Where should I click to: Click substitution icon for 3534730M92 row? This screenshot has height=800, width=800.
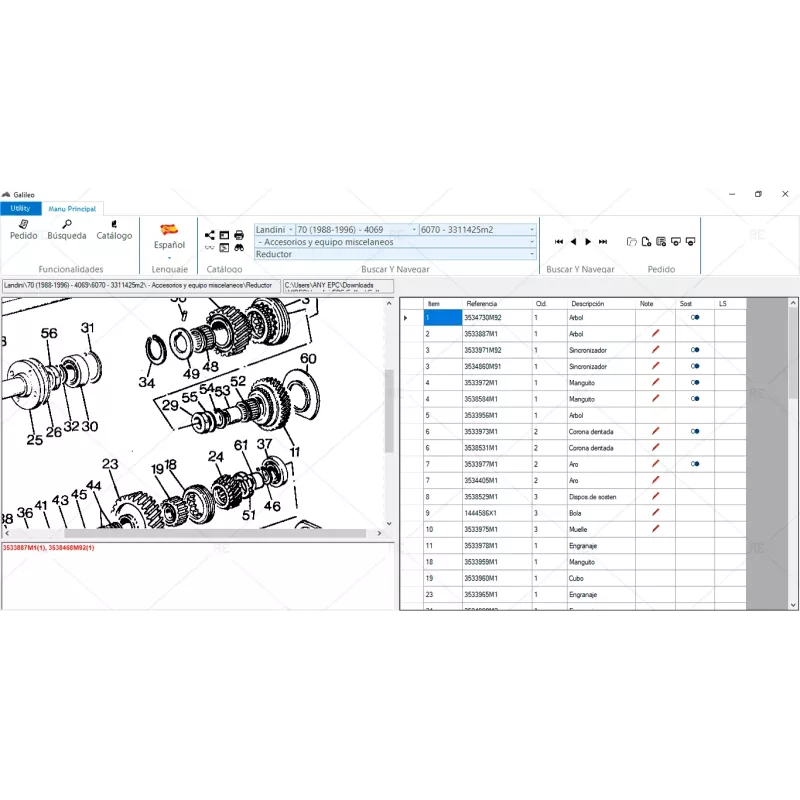point(694,317)
